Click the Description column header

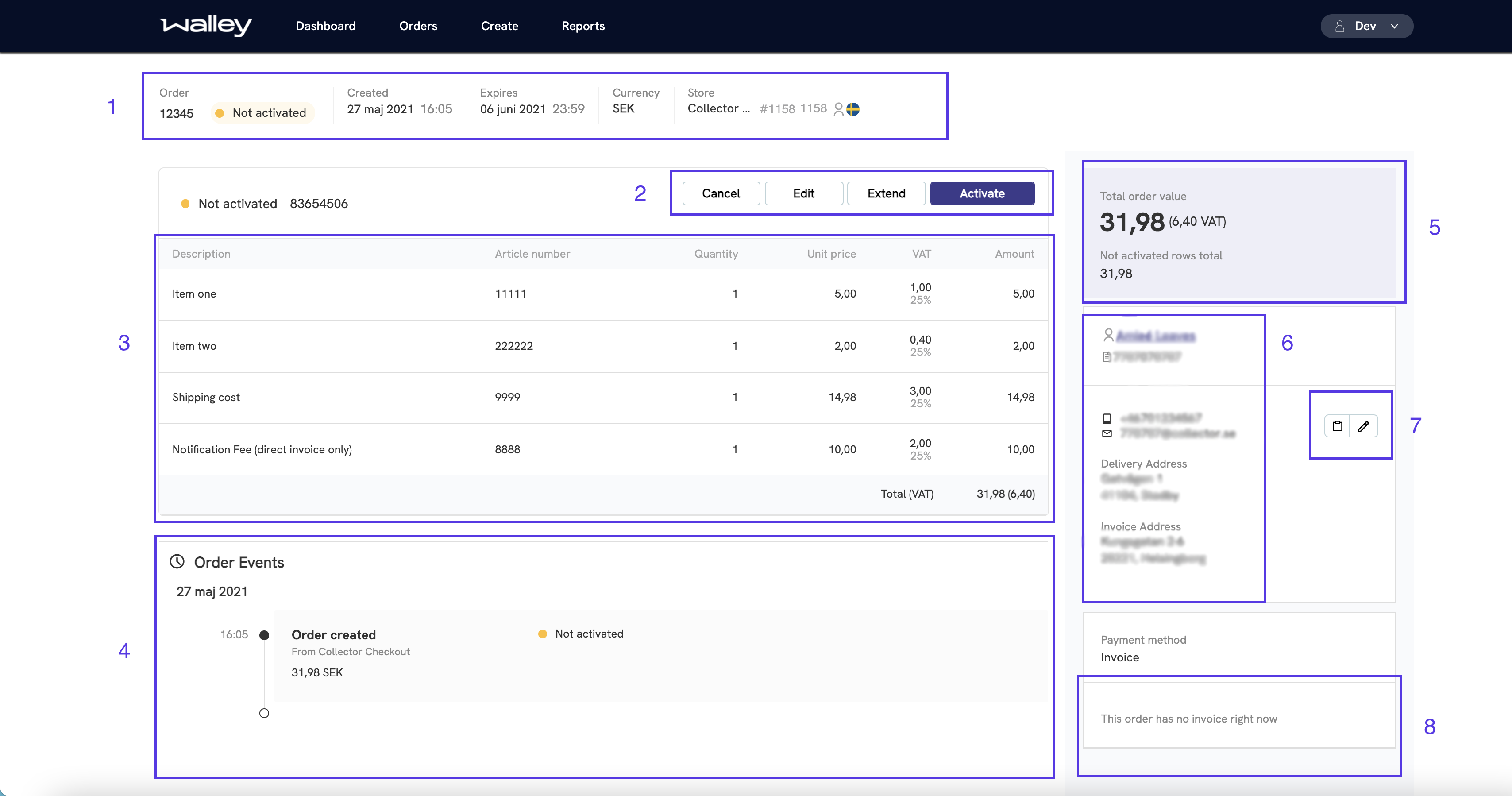(201, 254)
